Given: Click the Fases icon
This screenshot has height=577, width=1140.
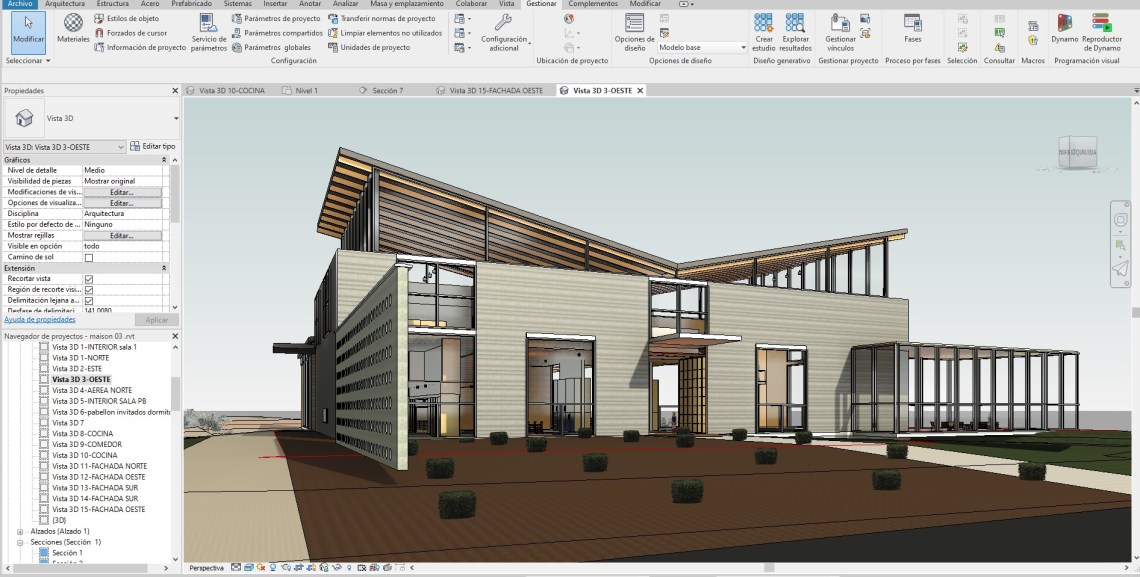Looking at the screenshot, I should coord(912,28).
